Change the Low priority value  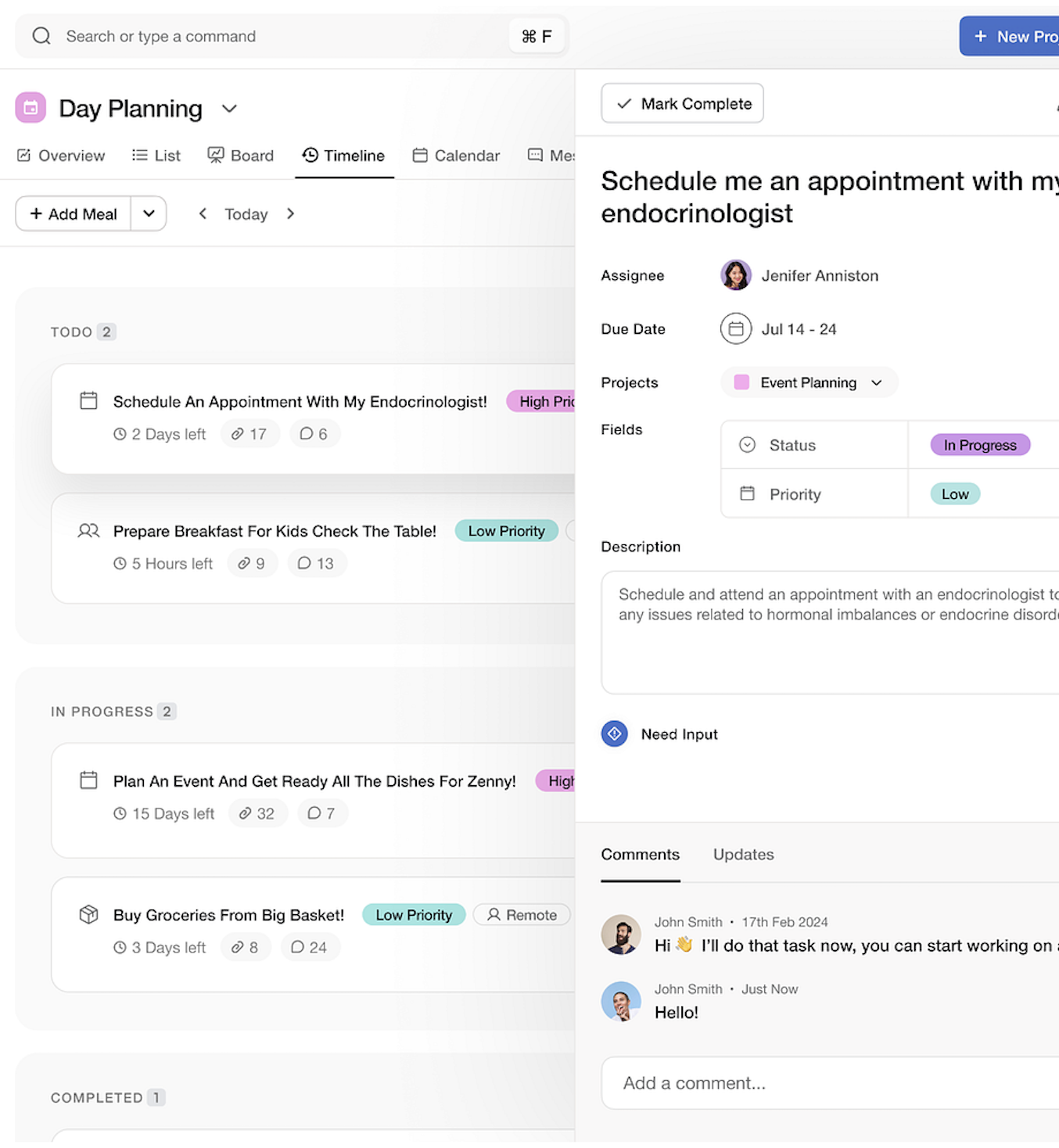click(x=955, y=494)
